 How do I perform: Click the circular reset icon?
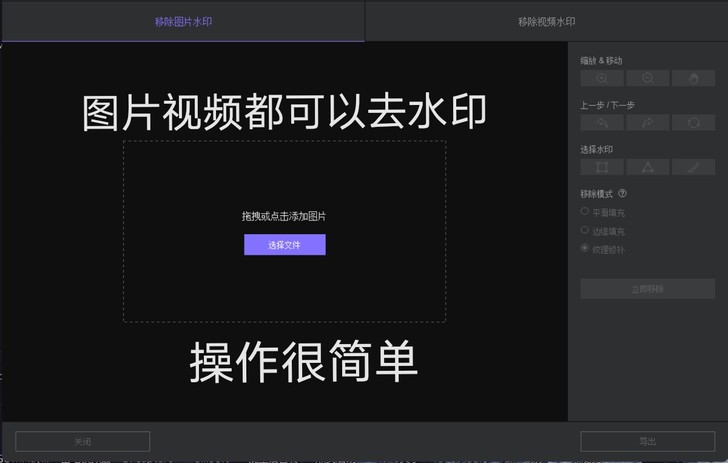pyautogui.click(x=694, y=123)
